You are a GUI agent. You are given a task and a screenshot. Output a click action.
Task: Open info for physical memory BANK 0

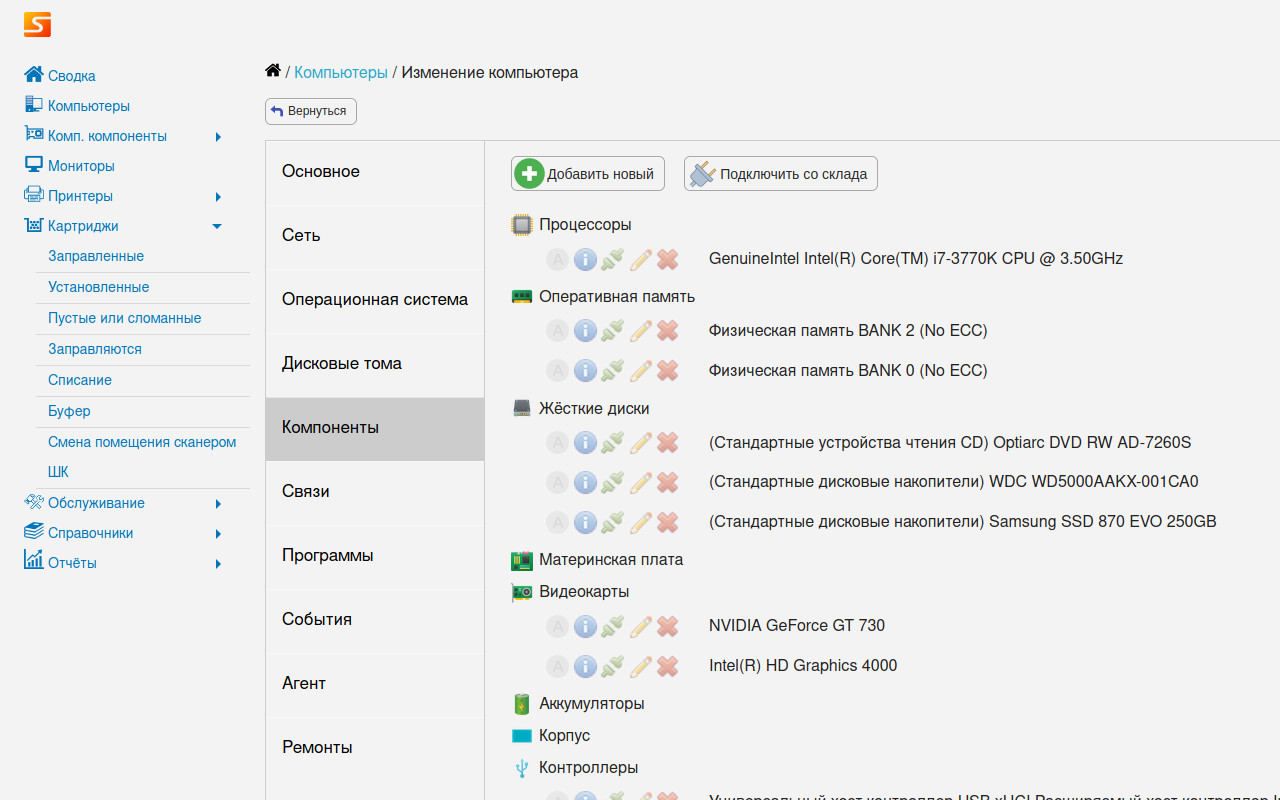pyautogui.click(x=585, y=371)
